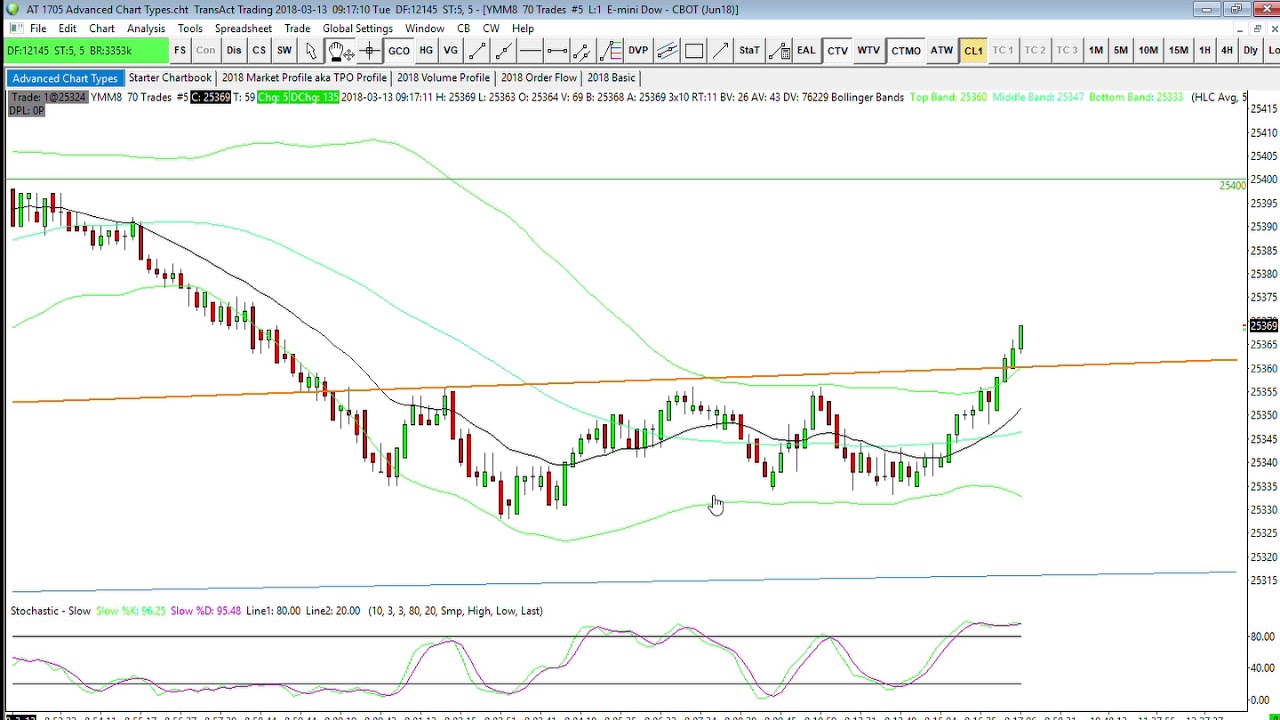Toggle the VG toolbar button

coord(451,50)
